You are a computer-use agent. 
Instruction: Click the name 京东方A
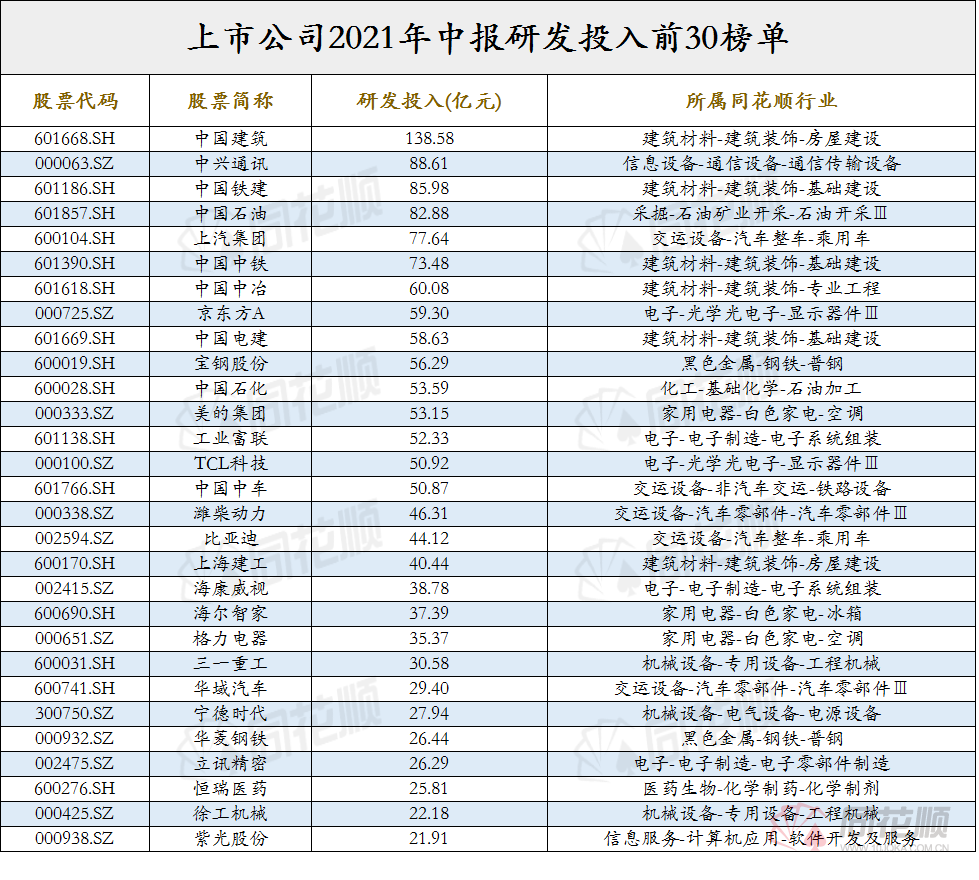coord(230,314)
